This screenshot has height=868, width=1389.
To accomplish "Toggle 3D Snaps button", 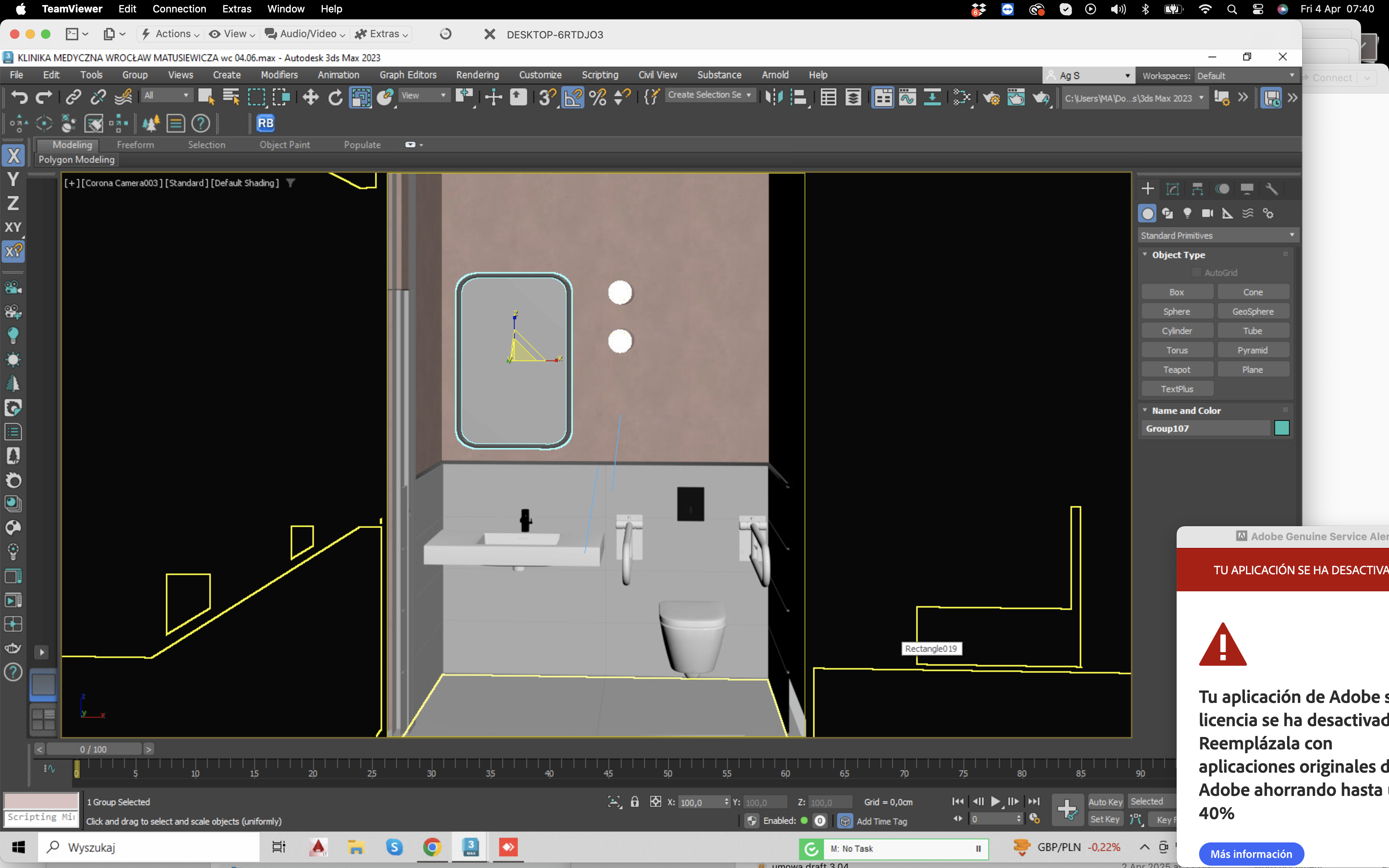I will (548, 97).
